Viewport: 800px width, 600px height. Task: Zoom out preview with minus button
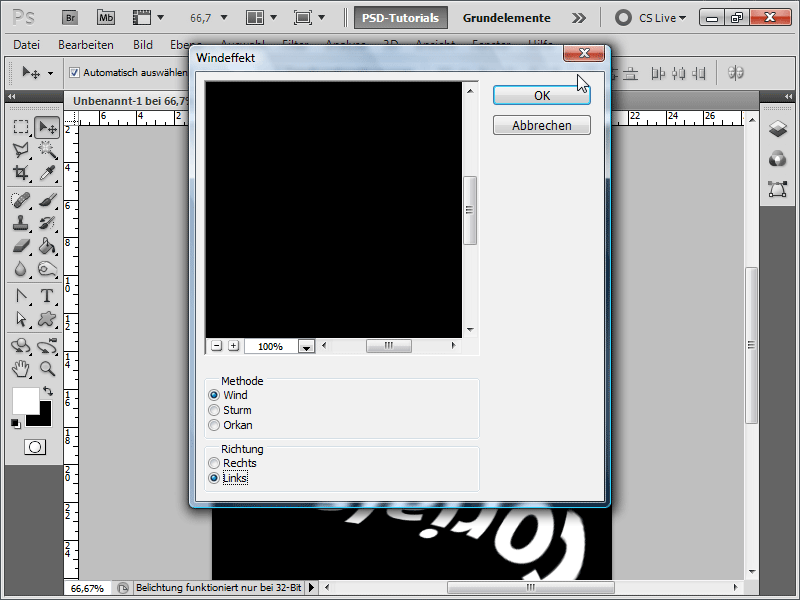pos(216,346)
